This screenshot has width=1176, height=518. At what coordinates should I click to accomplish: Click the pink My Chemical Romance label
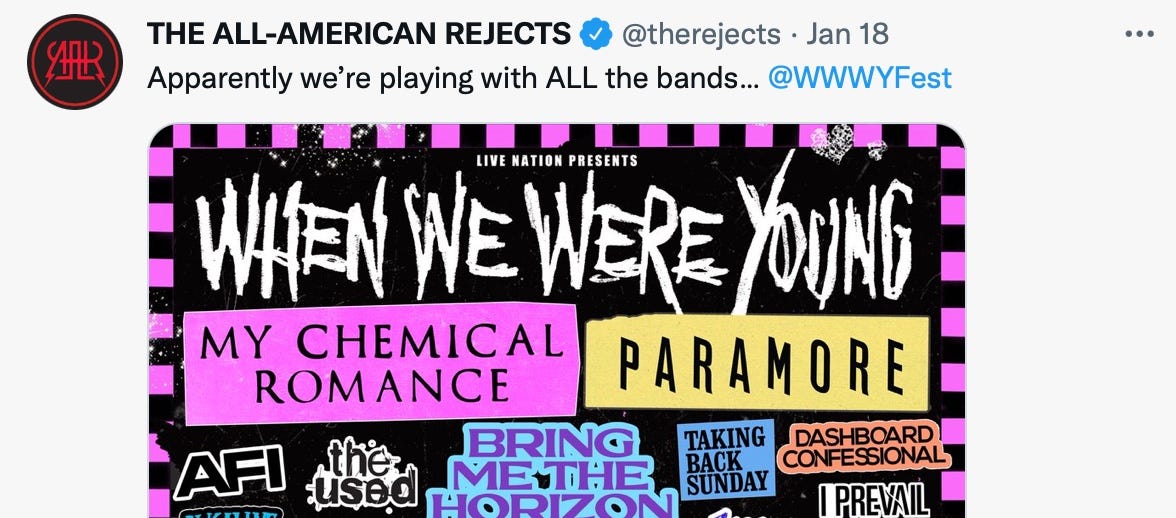click(x=381, y=363)
